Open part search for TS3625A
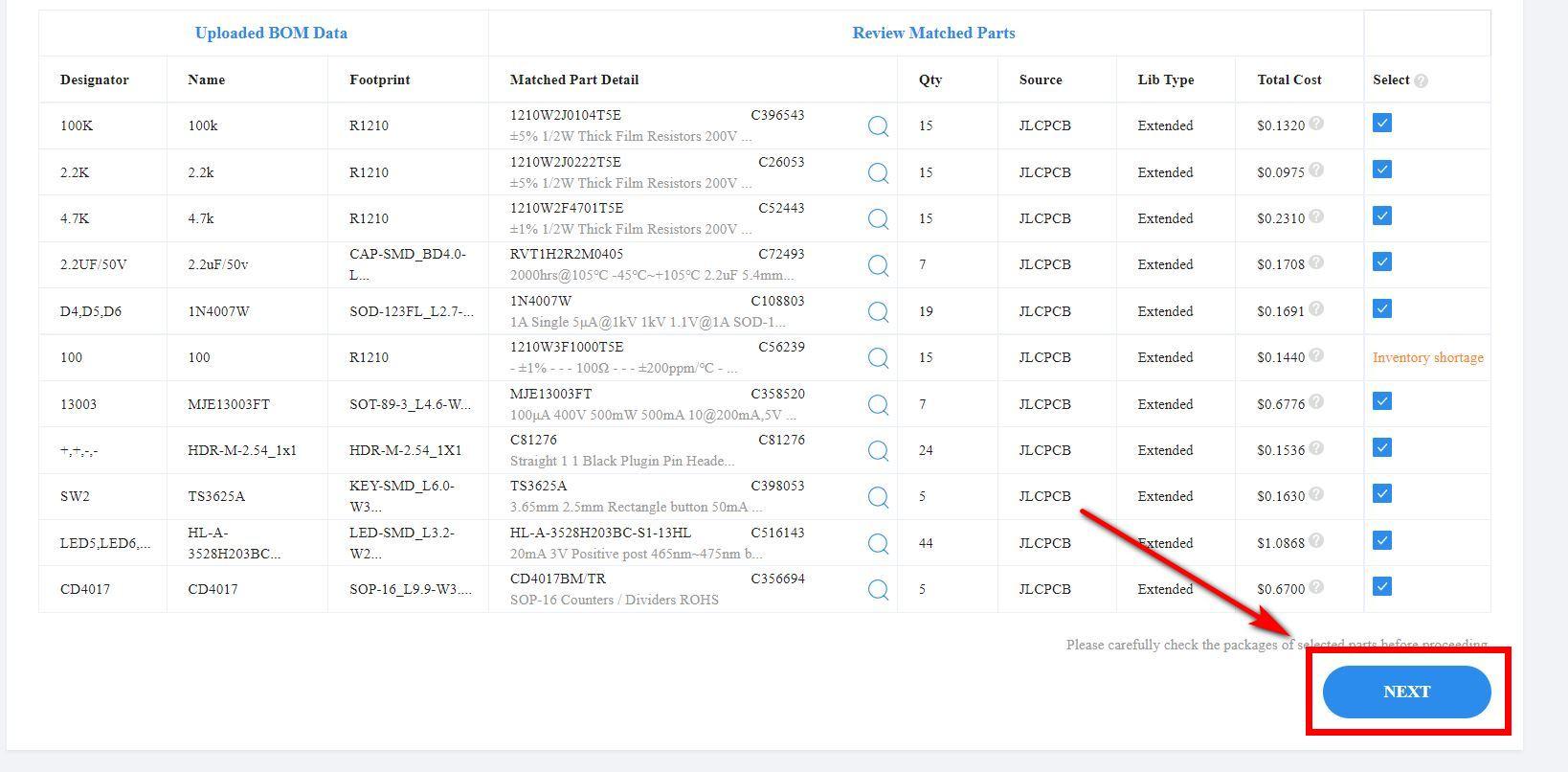1568x772 pixels. (x=878, y=496)
